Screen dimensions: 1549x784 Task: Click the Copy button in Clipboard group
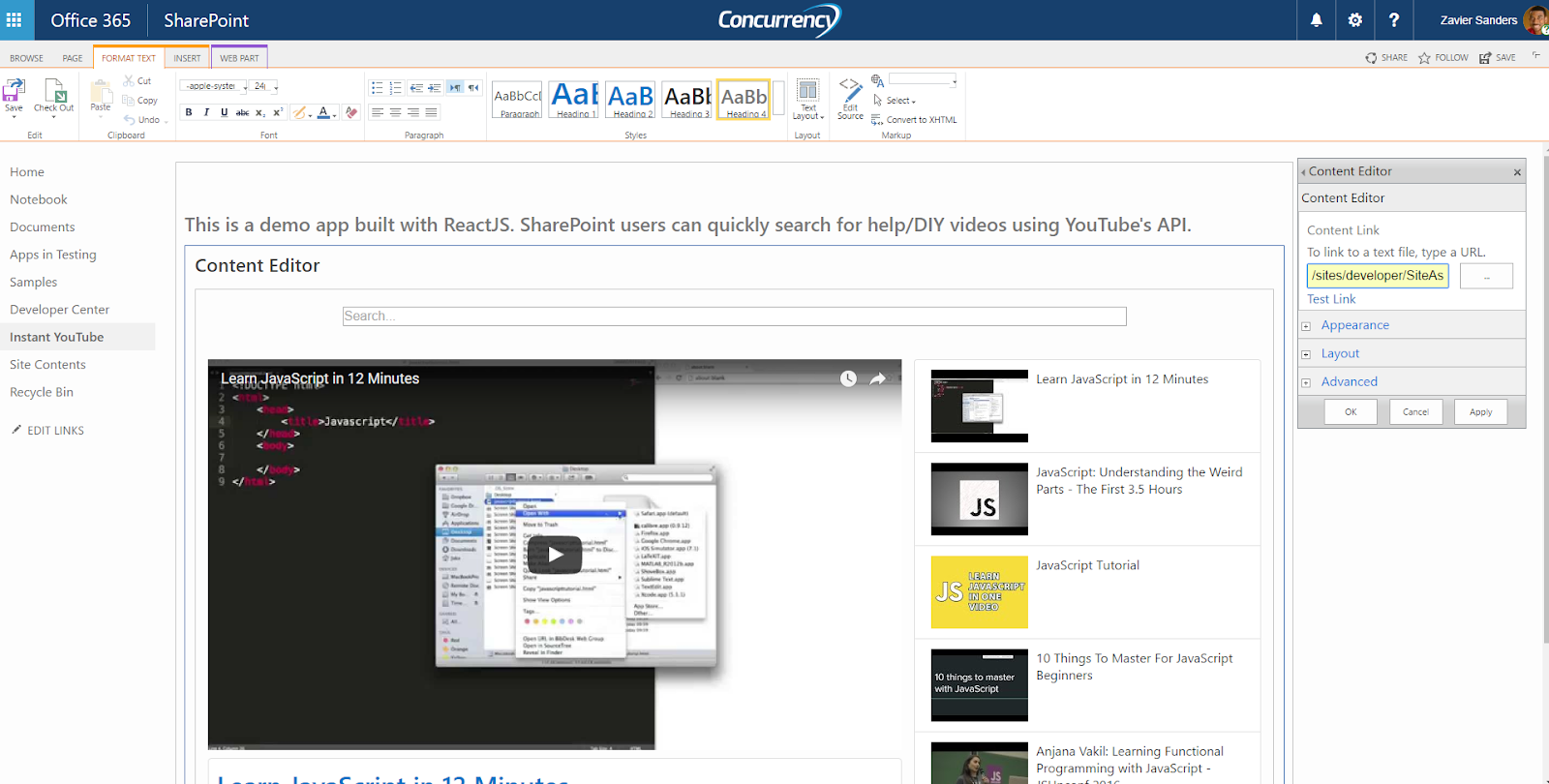[x=140, y=101]
